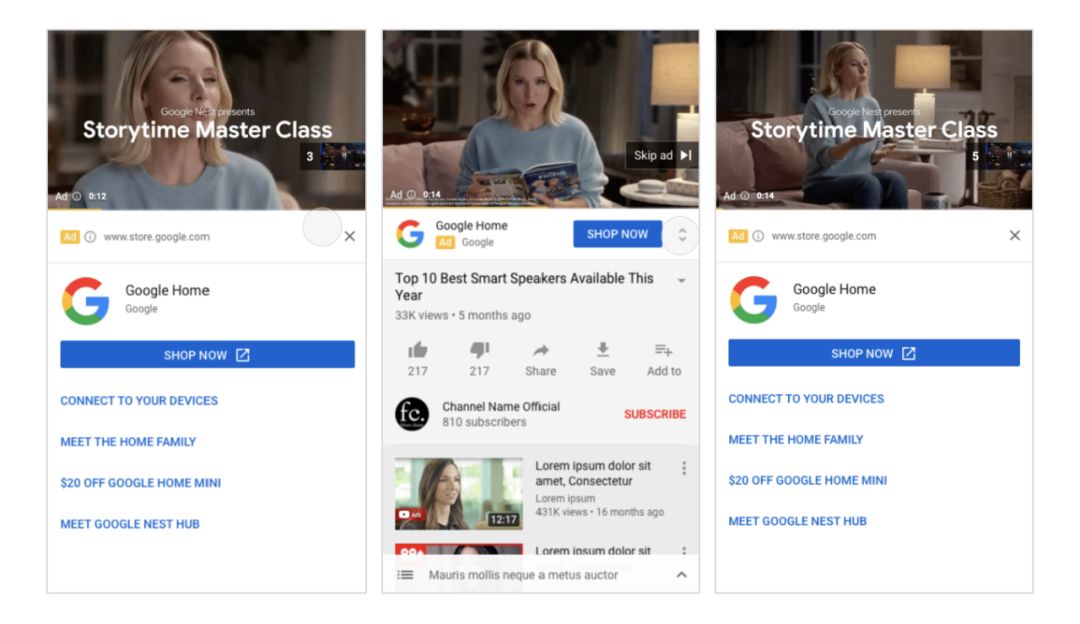Viewport: 1080px width, 624px height.
Task: Click the Google logo in the middle mockup
Action: (410, 234)
